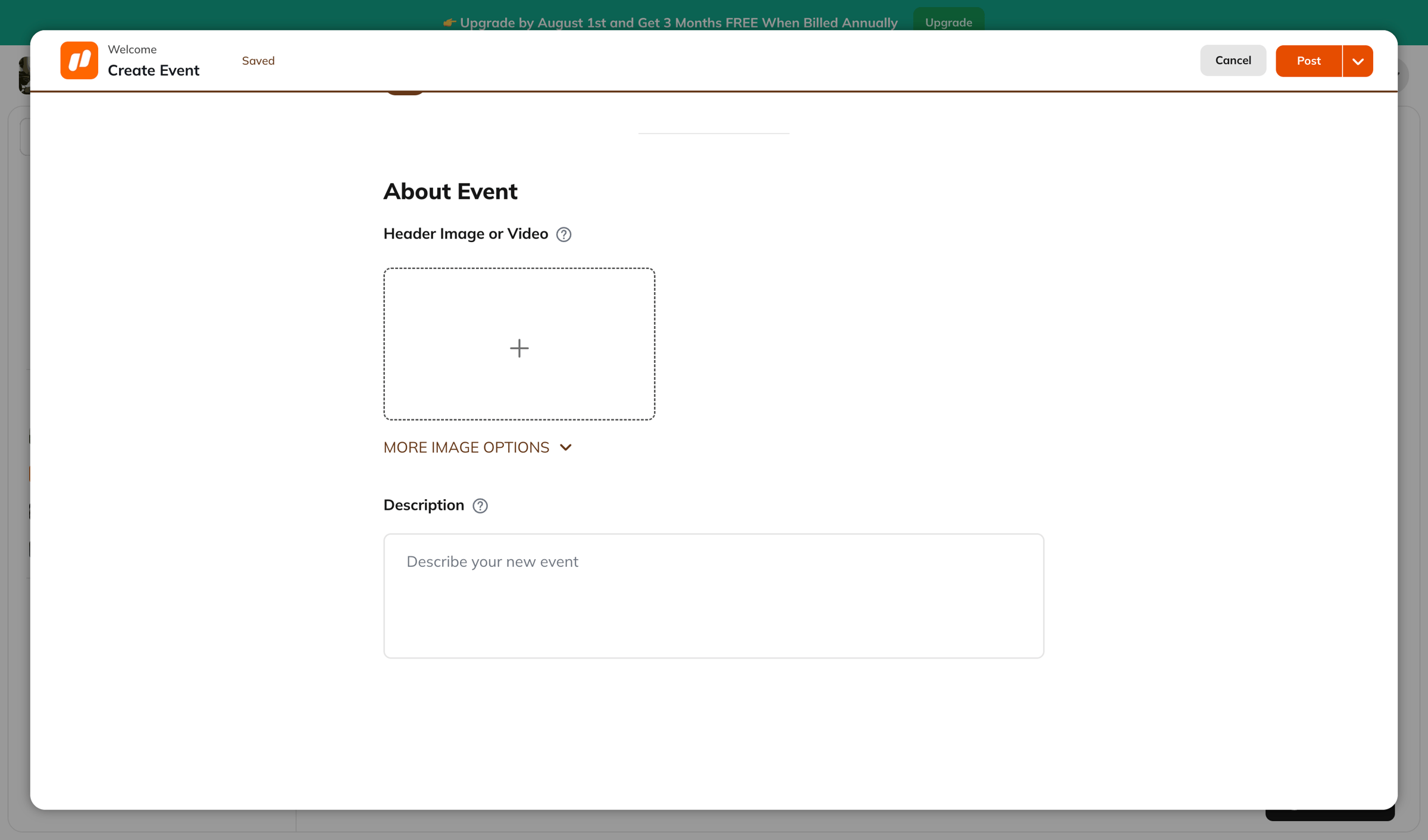Click the dashed header image upload area

click(x=519, y=344)
